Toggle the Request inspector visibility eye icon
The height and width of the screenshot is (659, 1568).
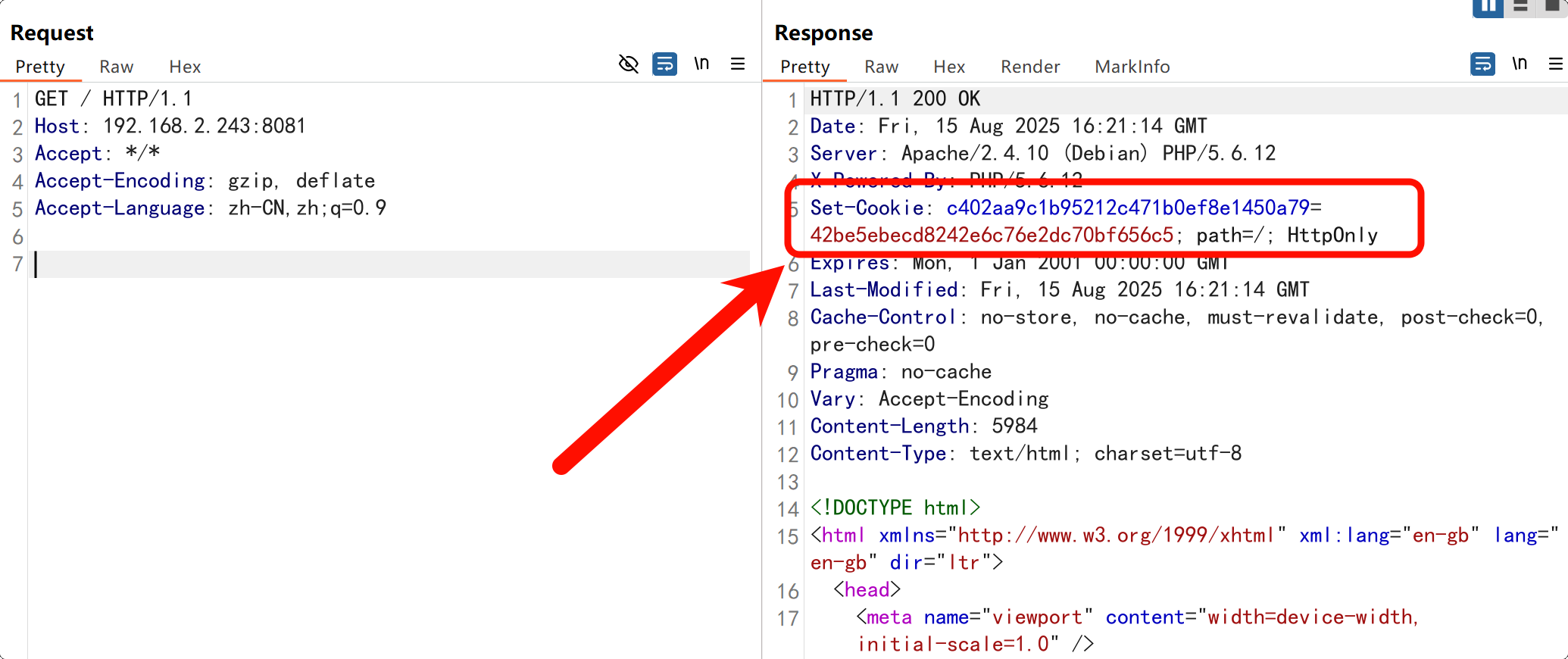coord(628,64)
